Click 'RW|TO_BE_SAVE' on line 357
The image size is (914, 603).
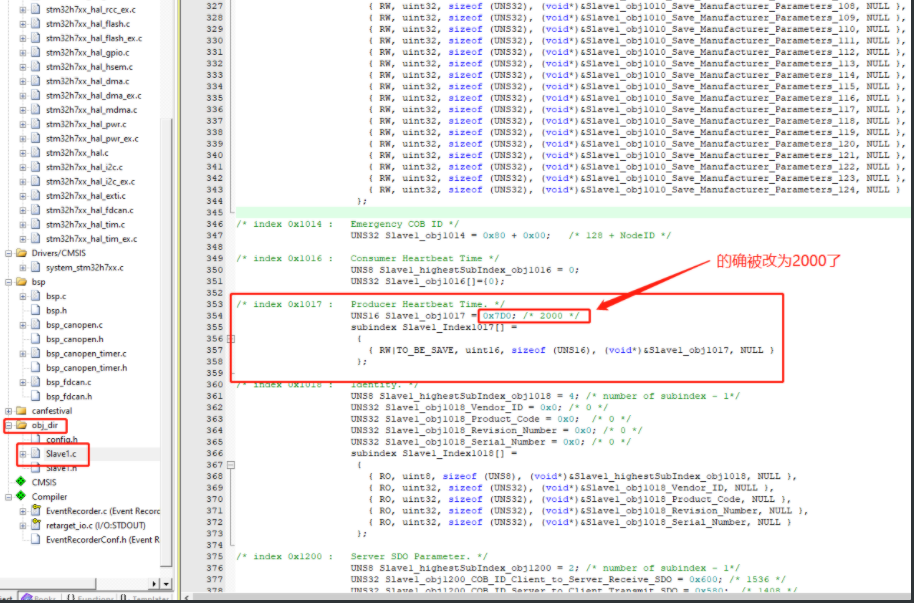(416, 350)
